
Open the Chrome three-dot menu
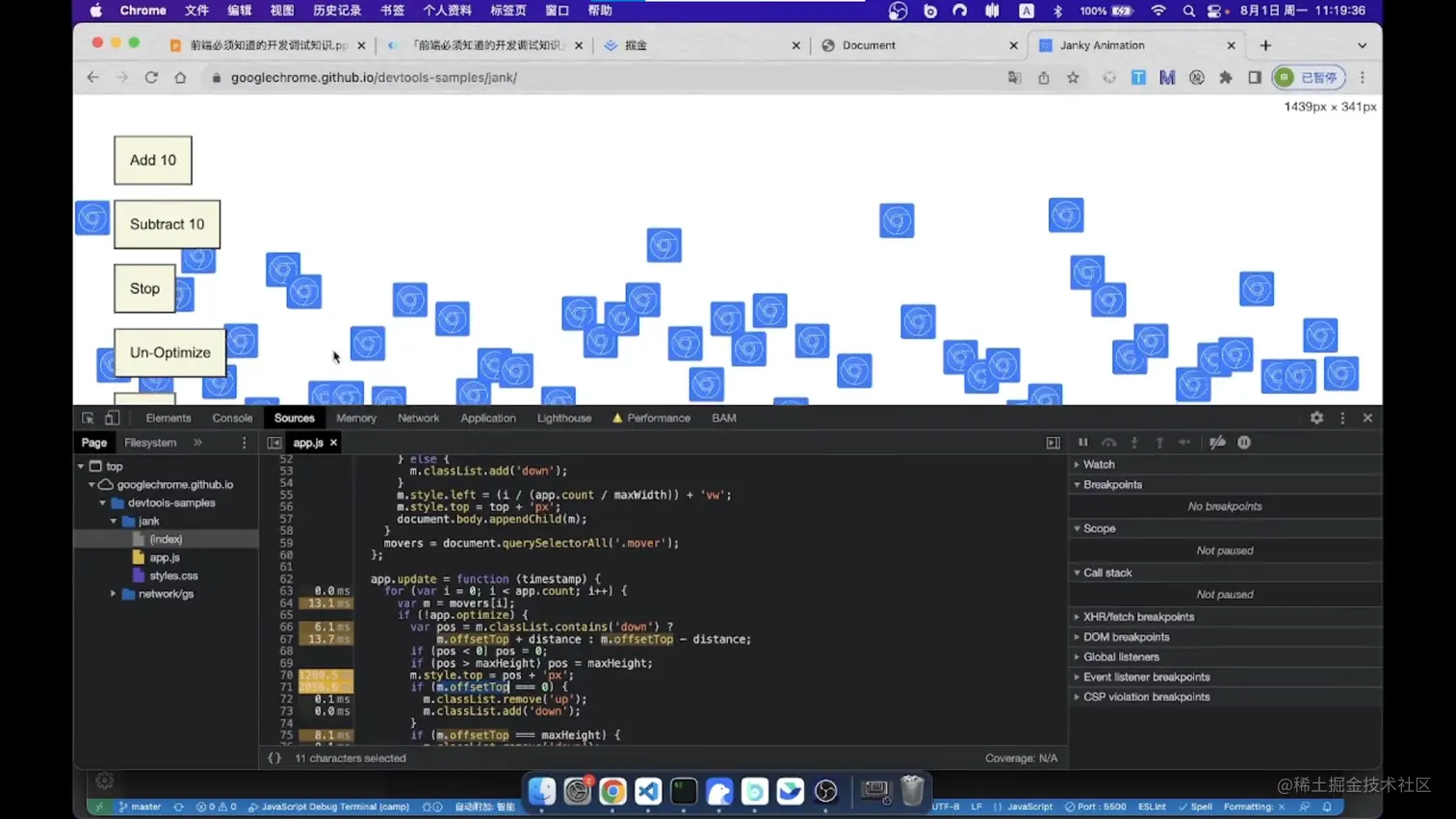click(1363, 77)
